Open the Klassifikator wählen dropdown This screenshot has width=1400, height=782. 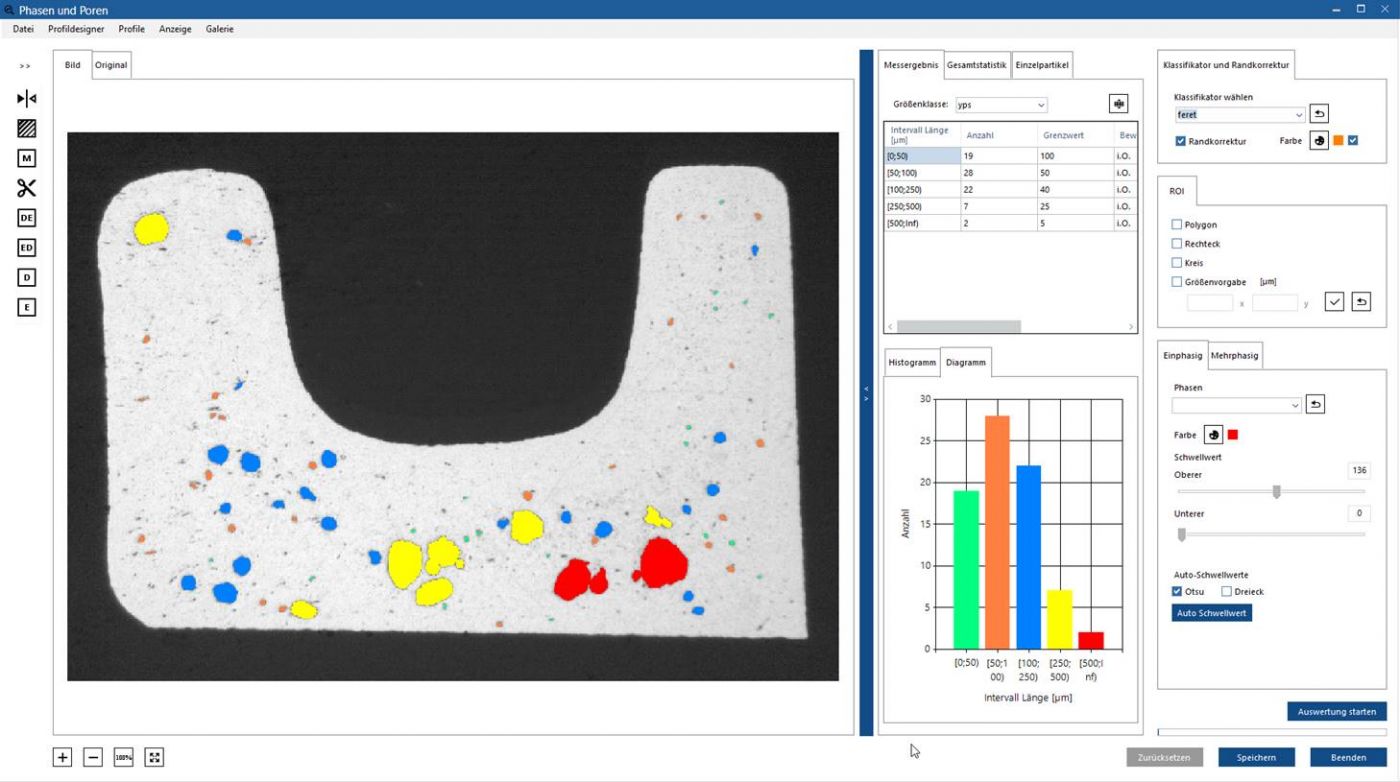point(1240,115)
